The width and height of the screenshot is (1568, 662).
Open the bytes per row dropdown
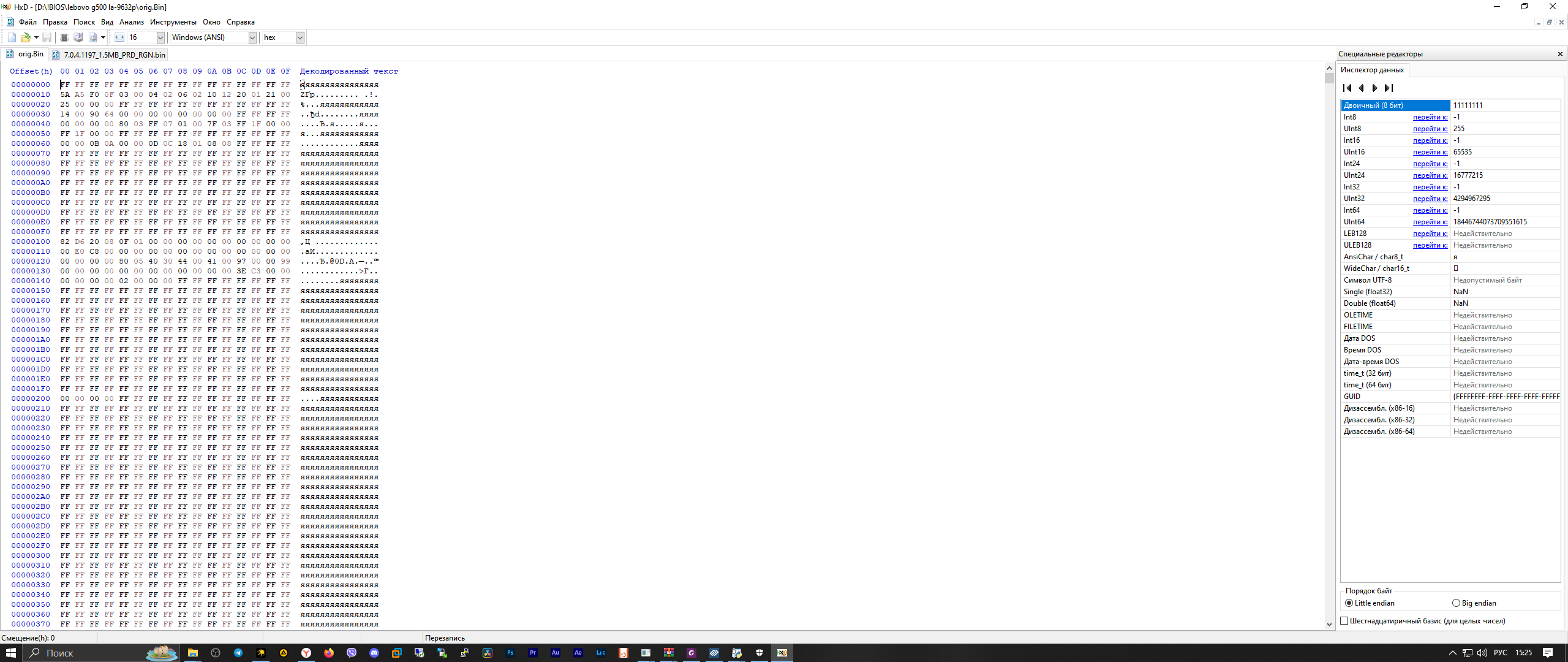tap(160, 37)
